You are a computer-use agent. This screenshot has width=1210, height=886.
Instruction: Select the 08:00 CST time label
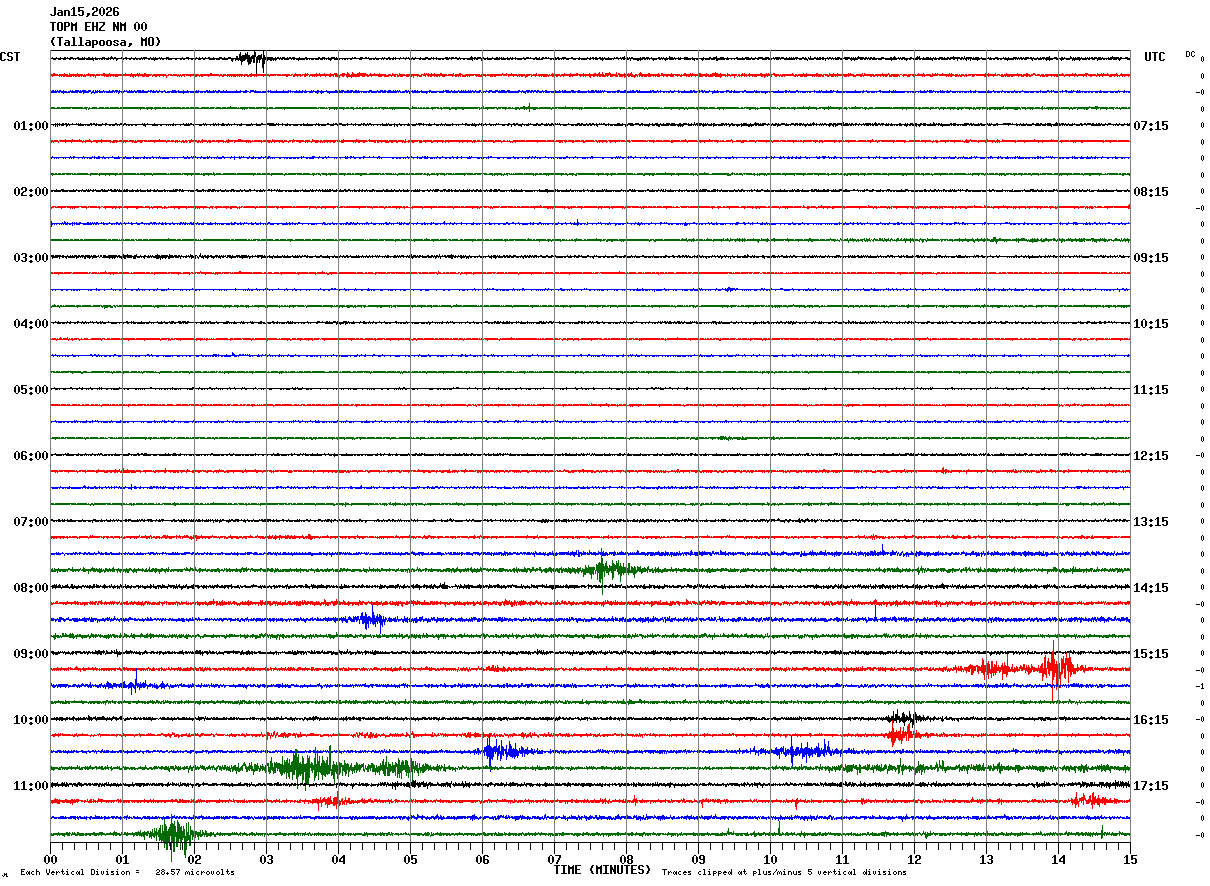[x=31, y=588]
